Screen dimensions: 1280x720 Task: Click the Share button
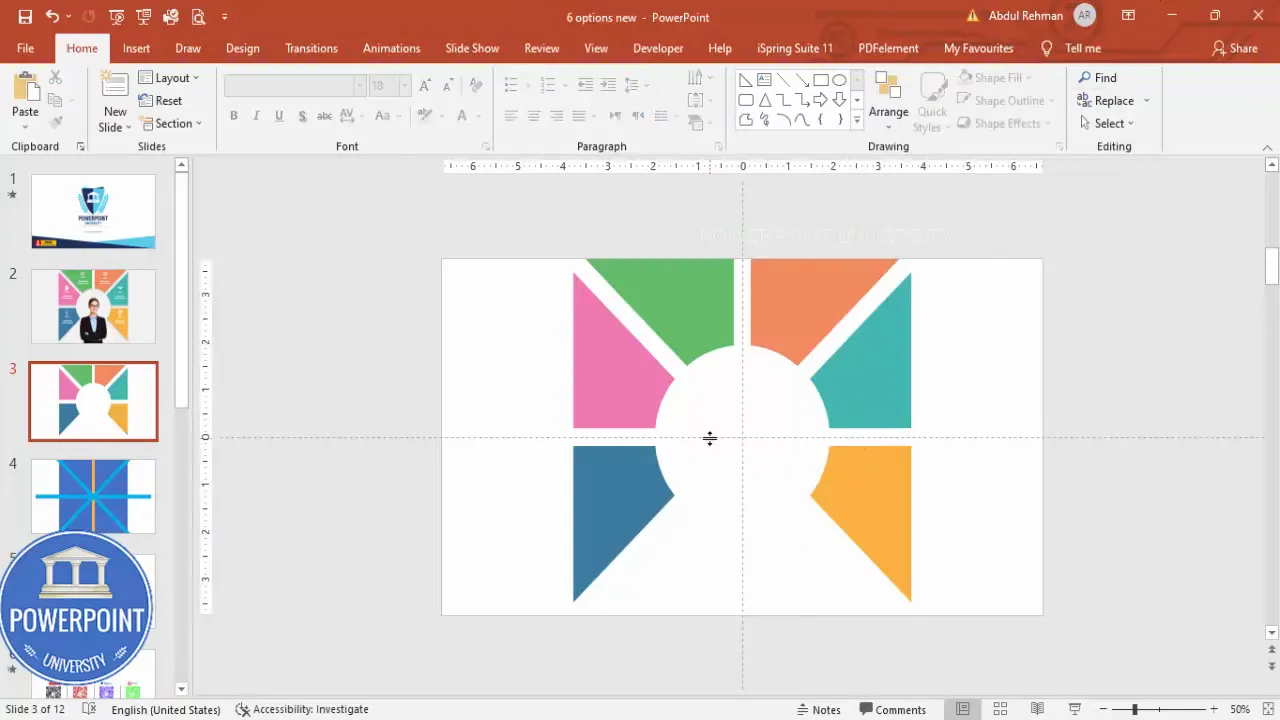tap(1234, 48)
